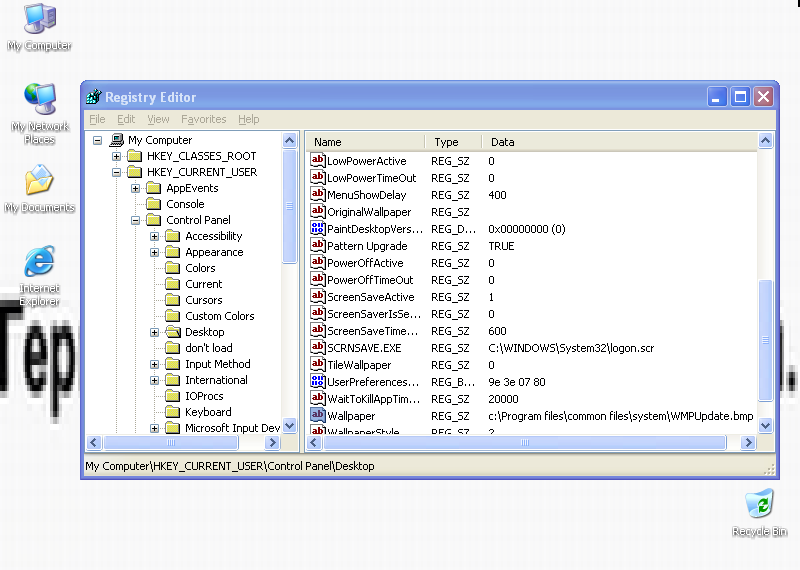Expand the AppEvents key
The width and height of the screenshot is (800, 570).
(135, 188)
